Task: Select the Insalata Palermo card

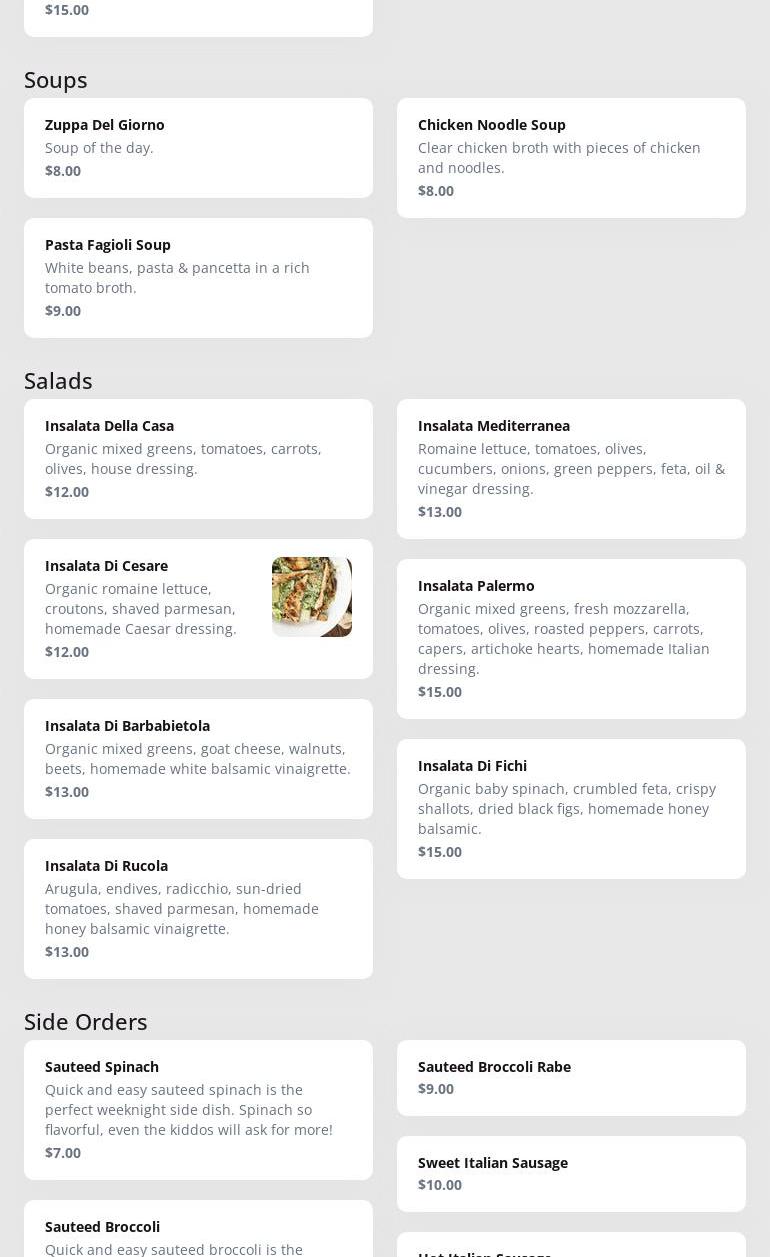Action: coord(571,639)
